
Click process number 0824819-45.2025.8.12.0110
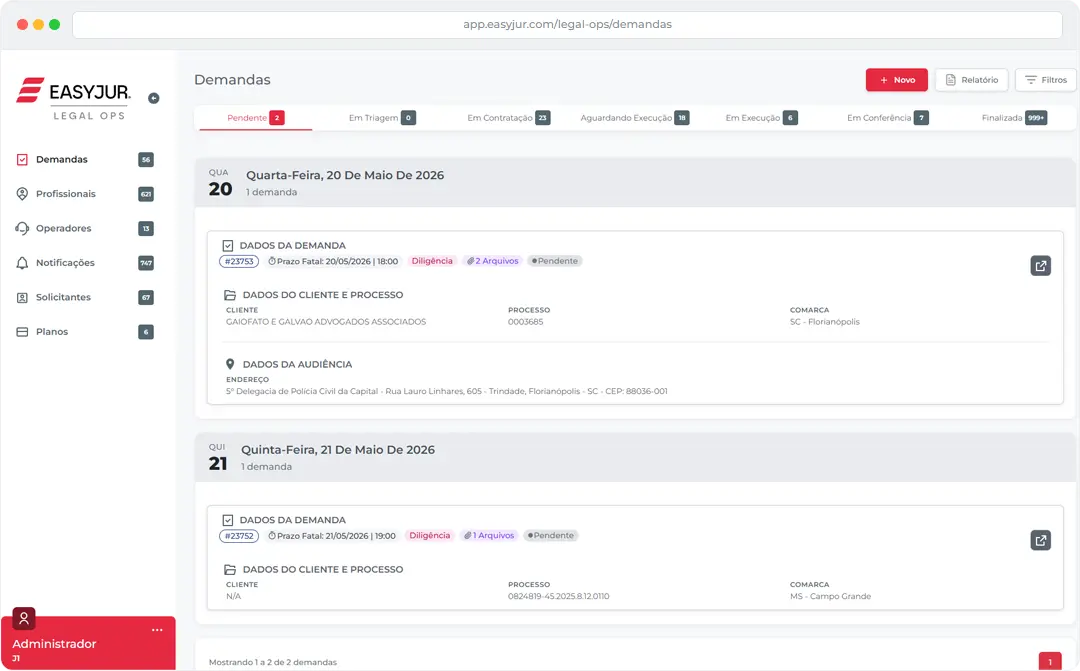click(559, 597)
